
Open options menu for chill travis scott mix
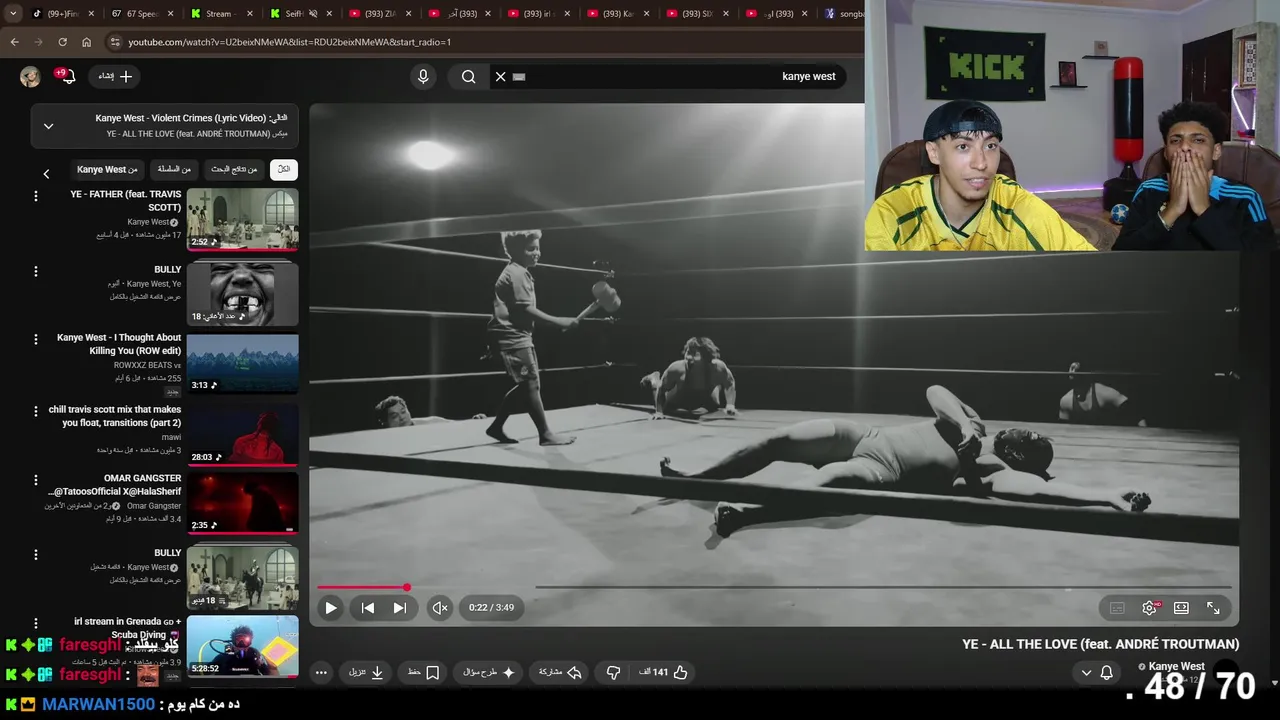pyautogui.click(x=36, y=412)
